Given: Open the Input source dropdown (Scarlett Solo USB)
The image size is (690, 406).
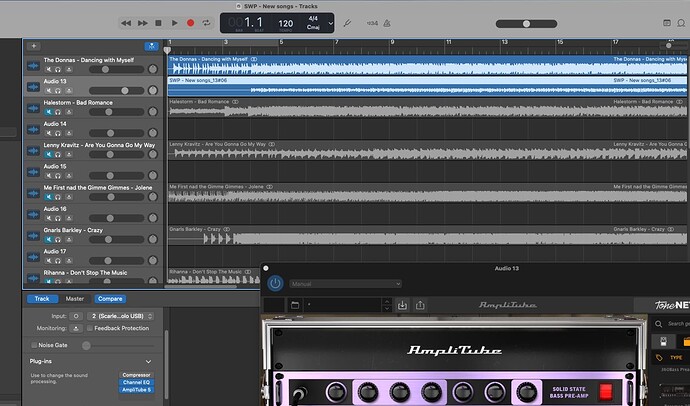Looking at the screenshot, I should tap(120, 316).
